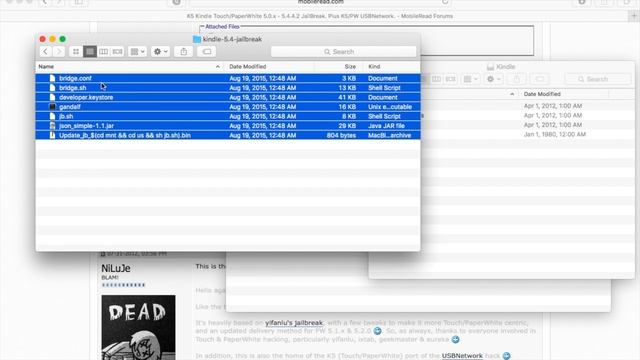640x360 pixels.
Task: Focus the Search field in jailbreak window
Action: point(344,52)
